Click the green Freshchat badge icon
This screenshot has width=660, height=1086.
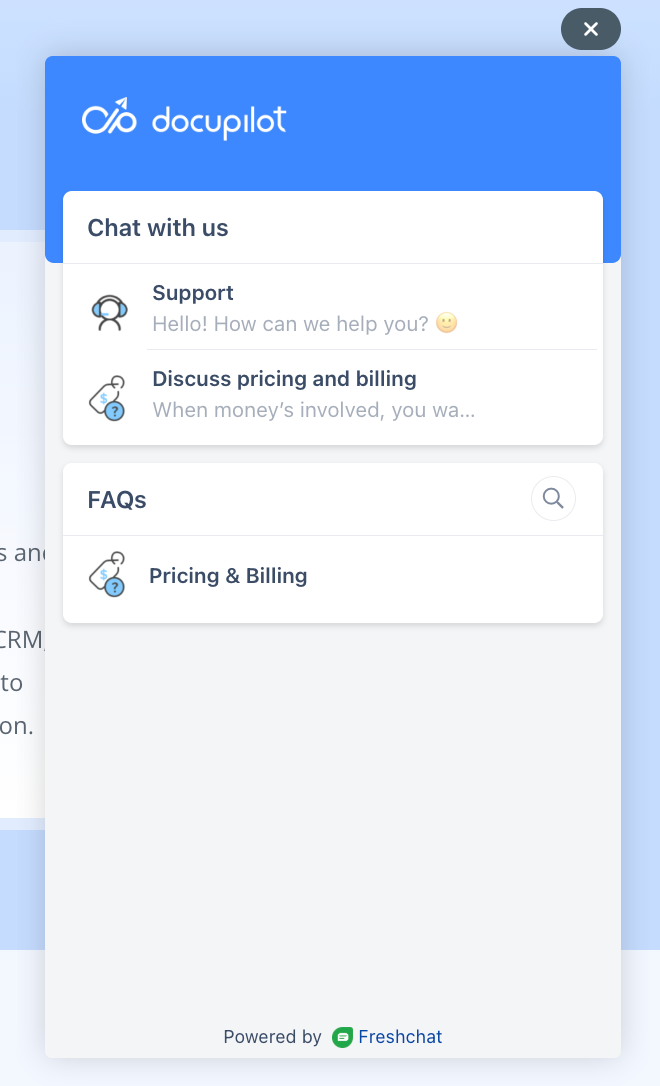point(343,1037)
